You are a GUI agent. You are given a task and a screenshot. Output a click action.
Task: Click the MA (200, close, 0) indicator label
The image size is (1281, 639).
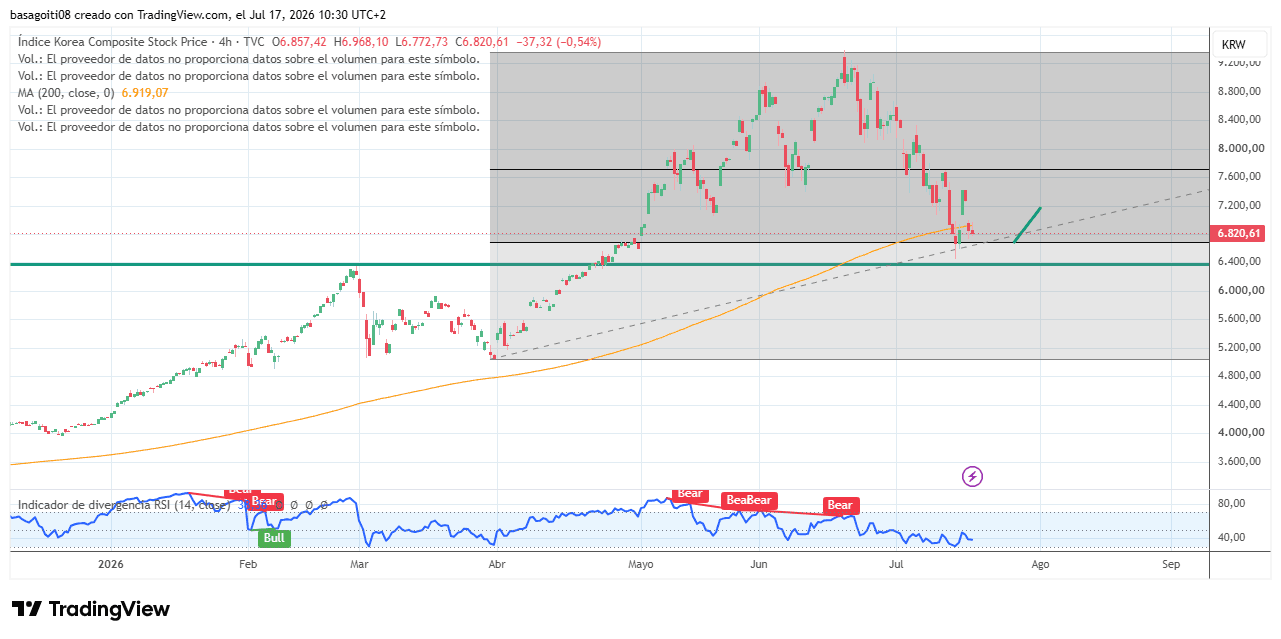pyautogui.click(x=66, y=93)
